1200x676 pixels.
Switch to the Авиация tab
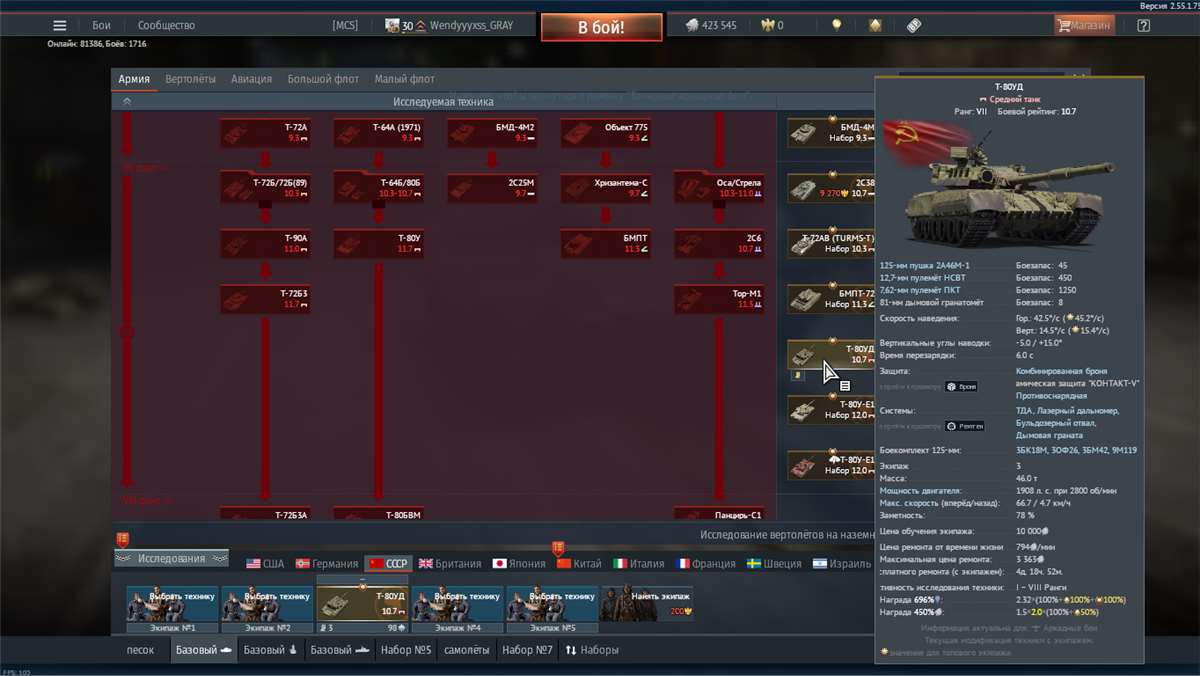(251, 79)
